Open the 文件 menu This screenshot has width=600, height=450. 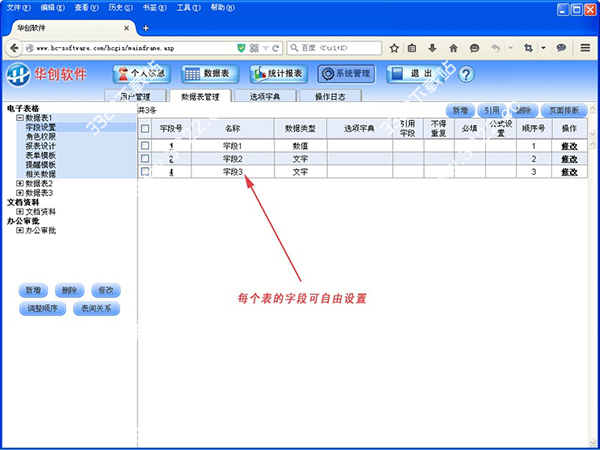(18, 8)
